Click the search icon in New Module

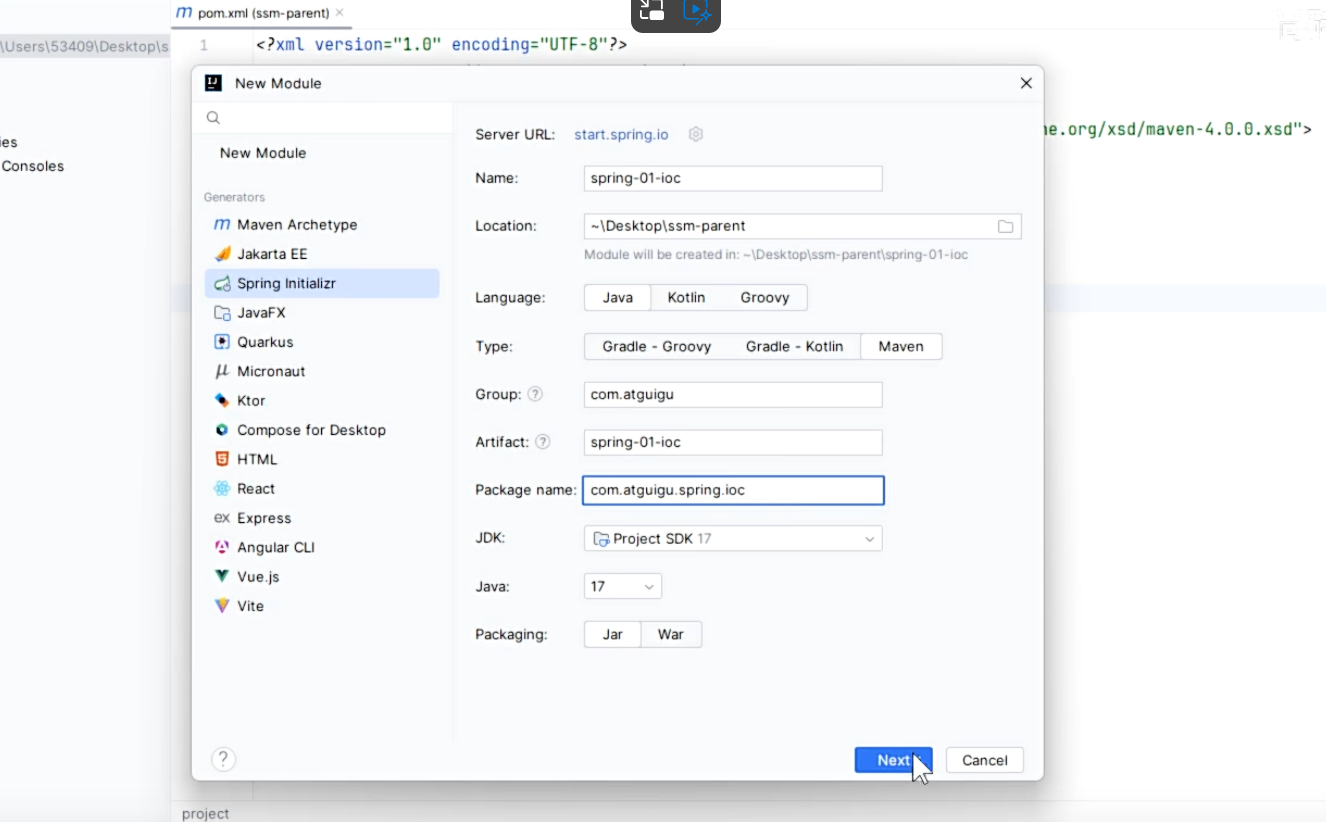tap(213, 118)
